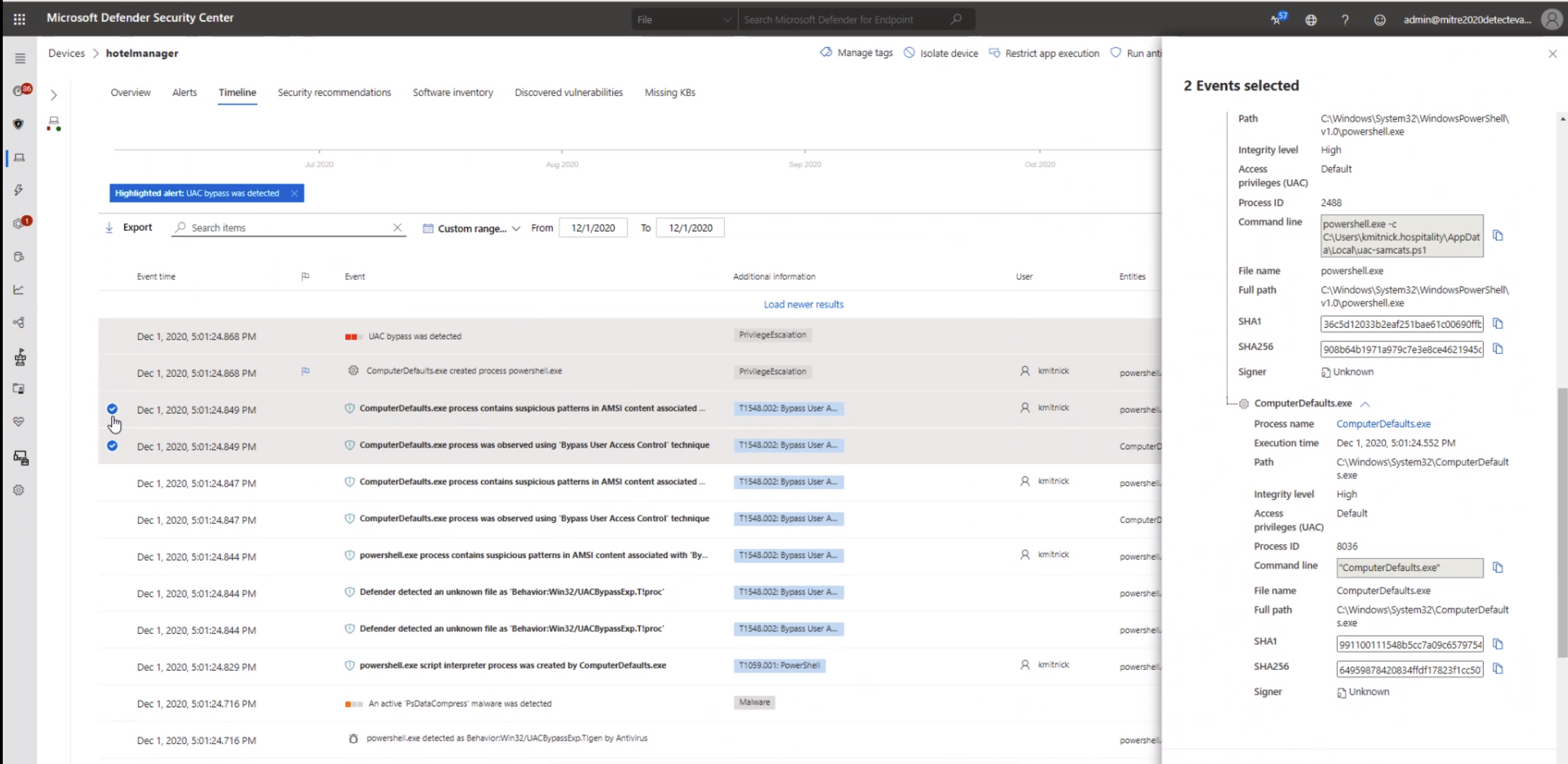The height and width of the screenshot is (764, 1568).
Task: Open the Discovered vulnerabilities tab
Action: pyautogui.click(x=569, y=93)
